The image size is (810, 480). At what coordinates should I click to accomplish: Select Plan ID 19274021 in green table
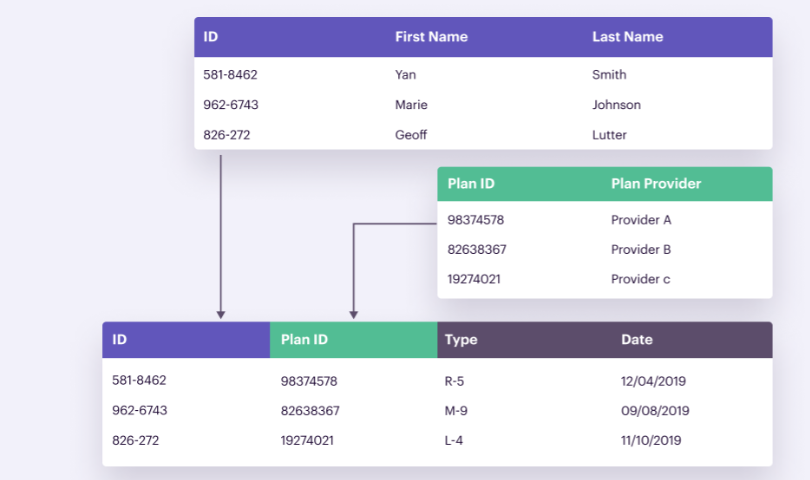[474, 279]
